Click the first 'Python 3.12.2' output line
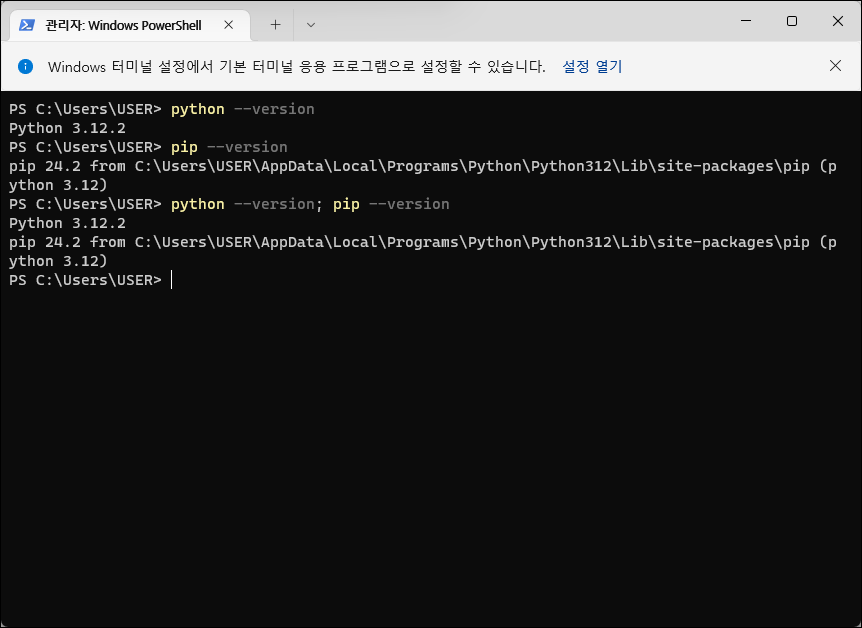862x628 pixels. point(67,128)
